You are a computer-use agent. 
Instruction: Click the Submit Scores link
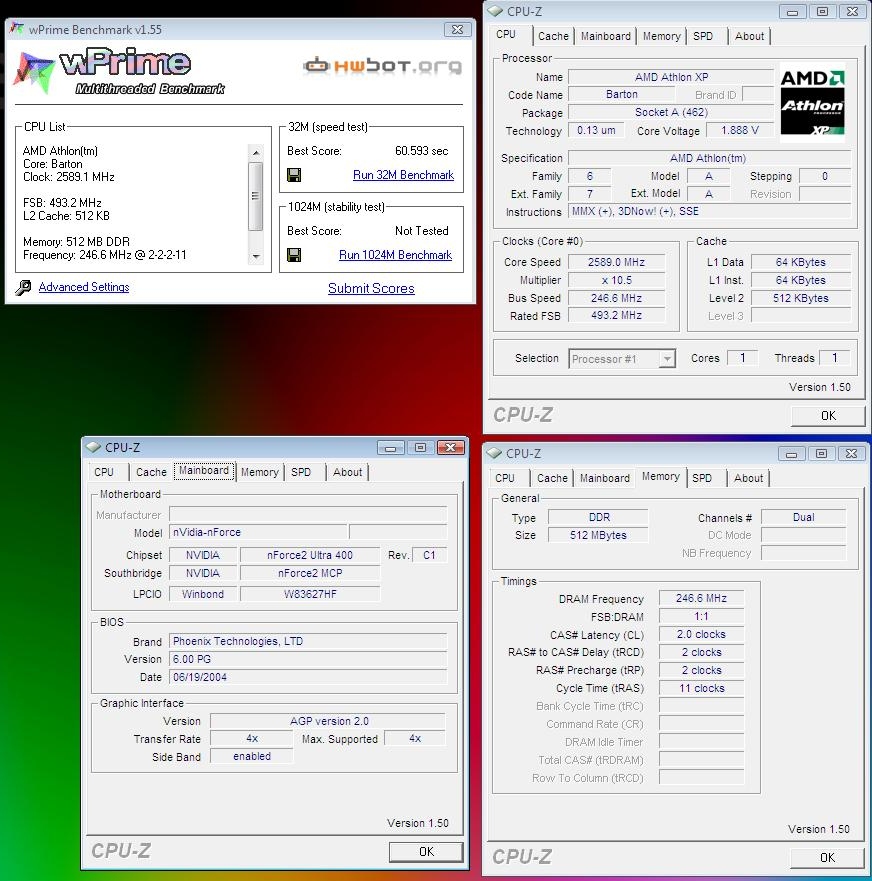(371, 288)
